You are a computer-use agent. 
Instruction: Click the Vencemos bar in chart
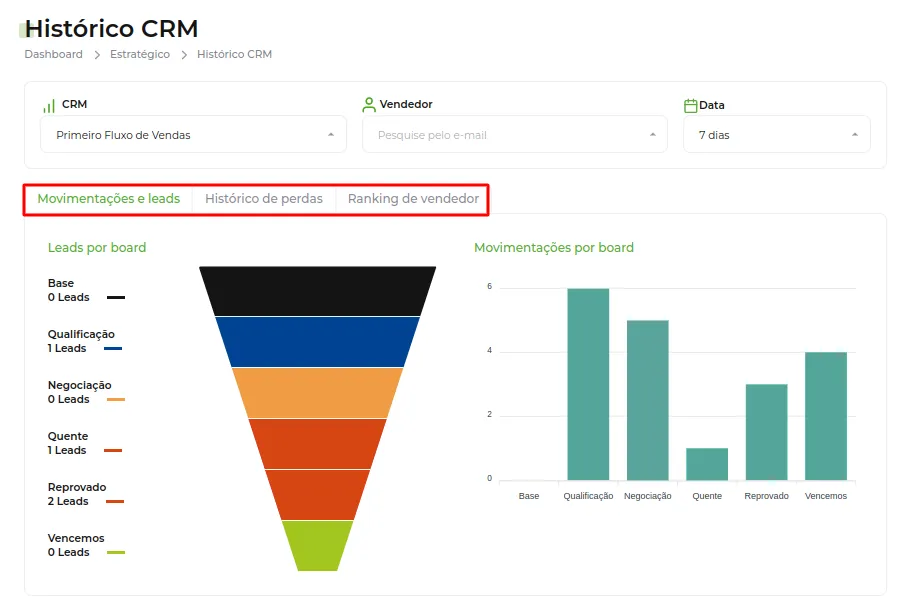click(x=826, y=416)
